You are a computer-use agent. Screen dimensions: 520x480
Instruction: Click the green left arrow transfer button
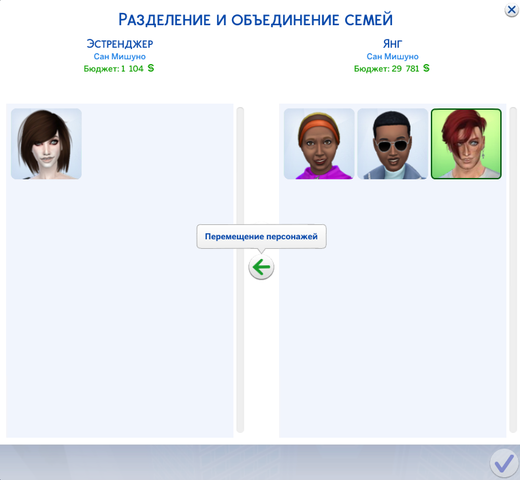(261, 267)
